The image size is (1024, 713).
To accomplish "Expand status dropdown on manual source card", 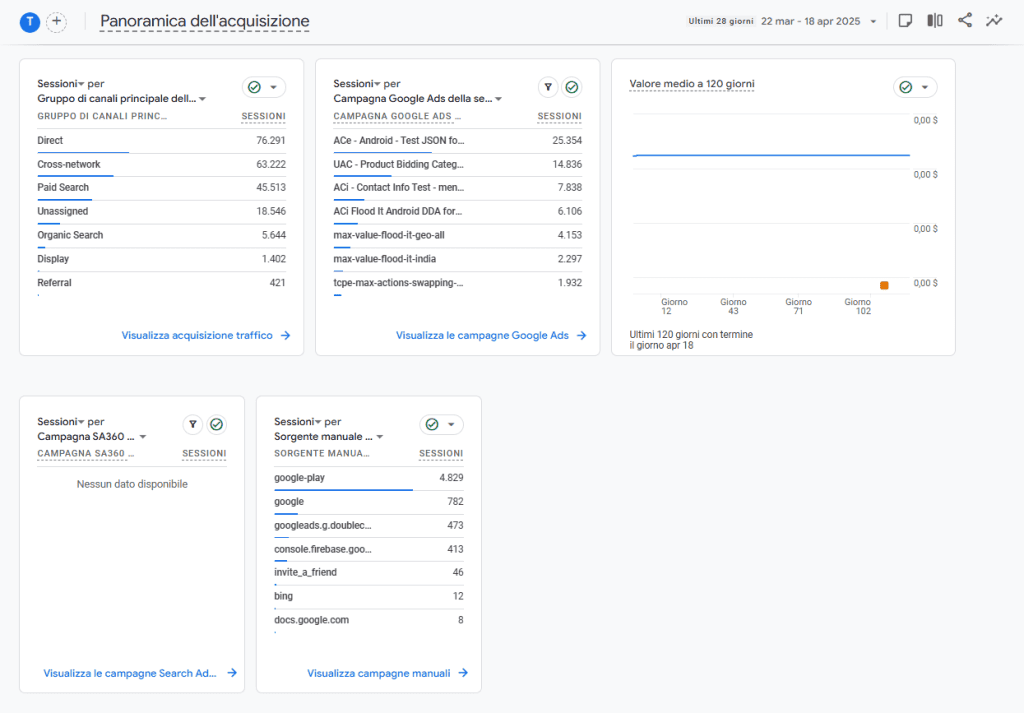I will tap(451, 424).
